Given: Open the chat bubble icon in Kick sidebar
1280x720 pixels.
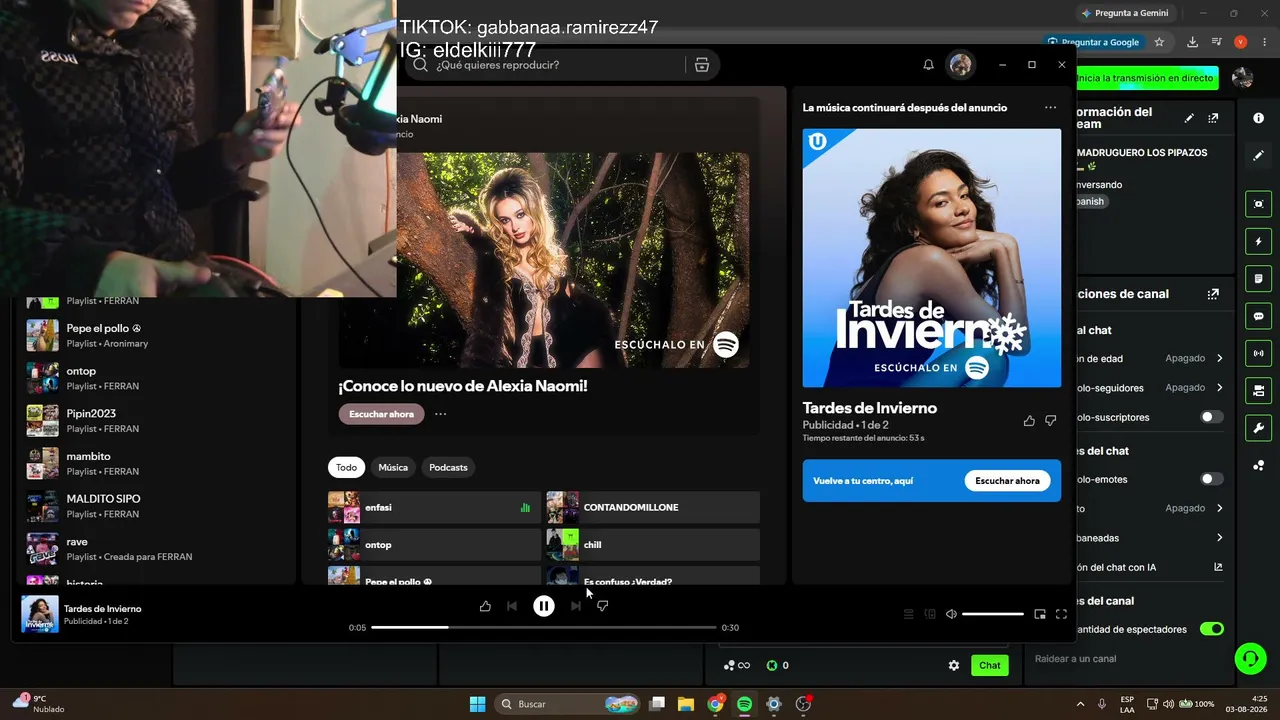Looking at the screenshot, I should (x=1258, y=316).
